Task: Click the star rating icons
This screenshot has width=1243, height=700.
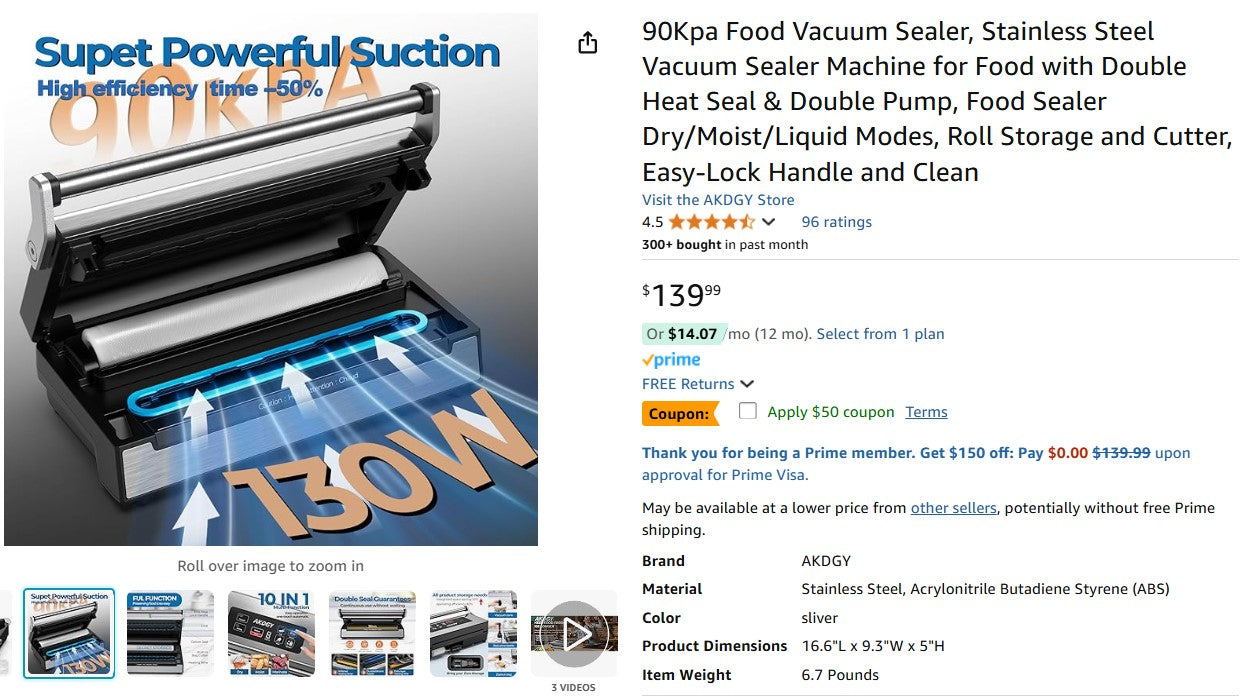Action: click(x=711, y=222)
